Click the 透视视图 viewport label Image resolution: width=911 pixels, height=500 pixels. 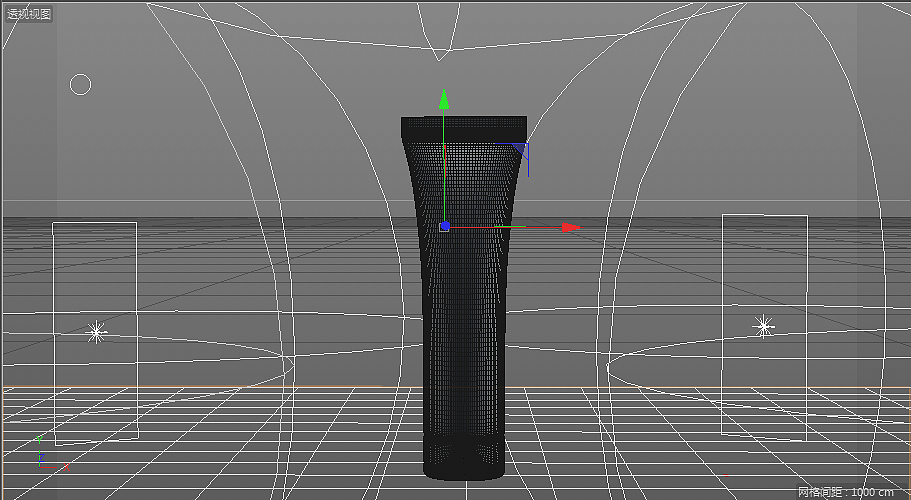[29, 14]
